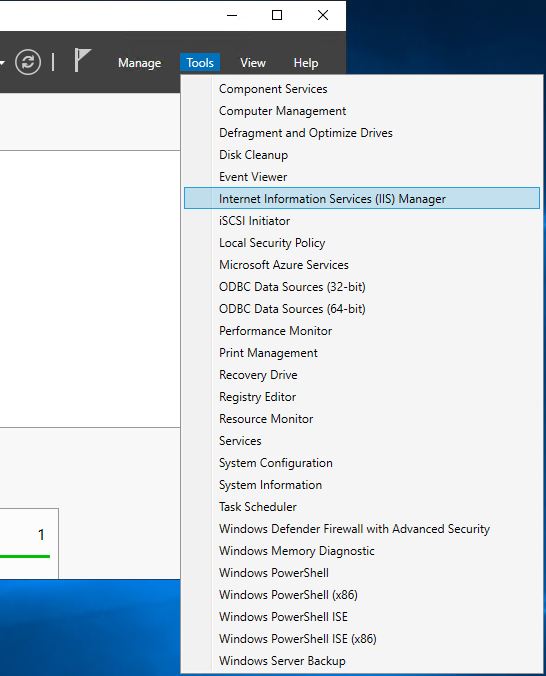Screen dimensions: 546x676
Task: Open the View menu
Action: [253, 63]
